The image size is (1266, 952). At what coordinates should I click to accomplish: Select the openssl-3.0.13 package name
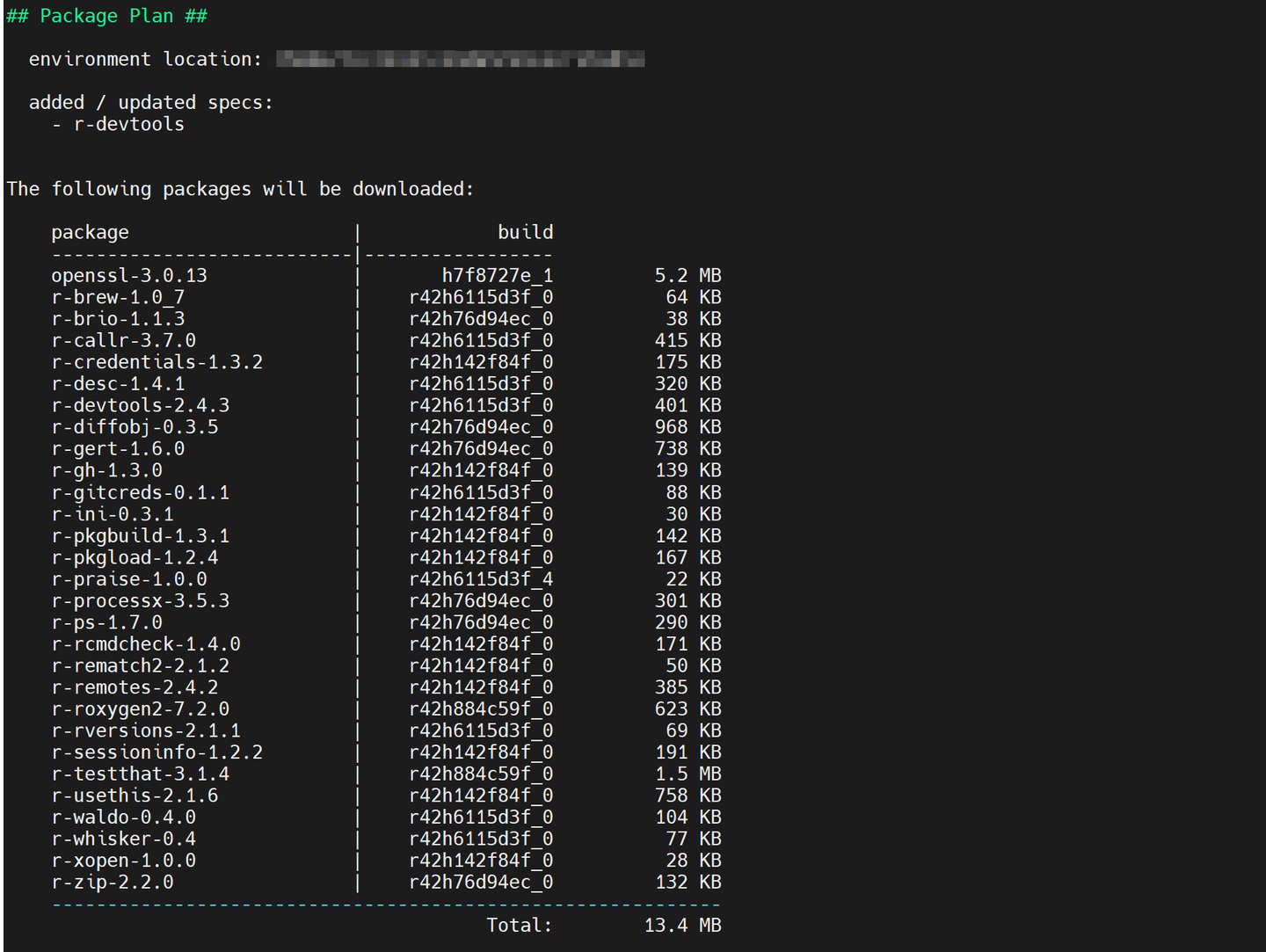tap(129, 275)
